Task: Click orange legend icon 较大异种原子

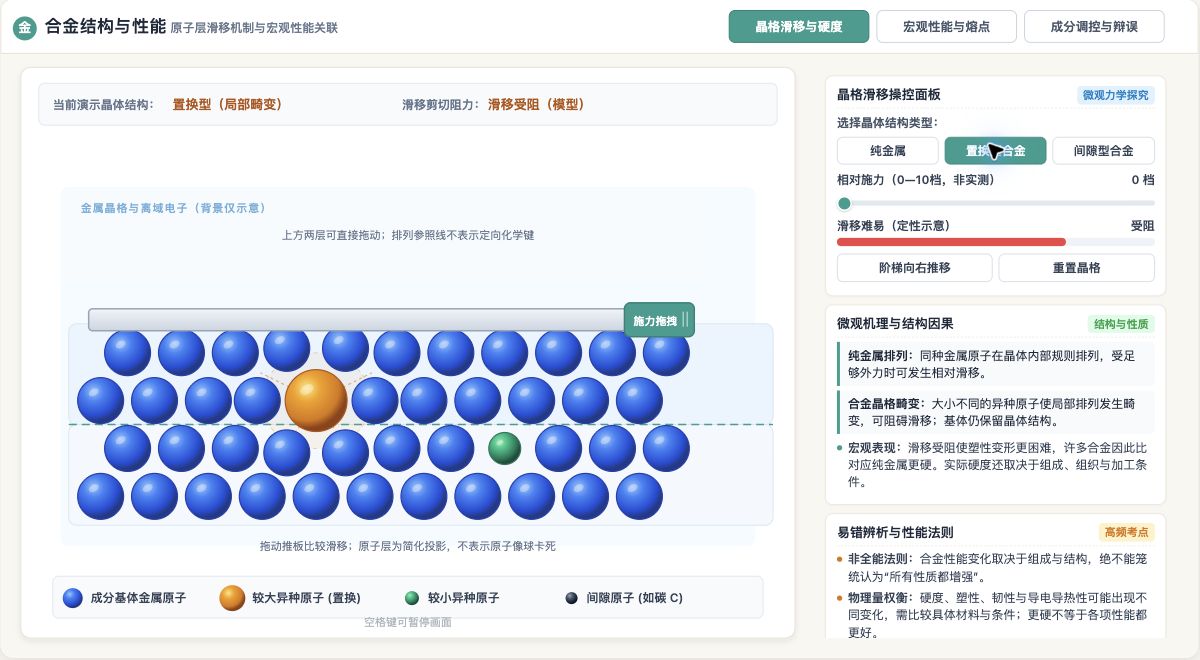Action: 232,598
